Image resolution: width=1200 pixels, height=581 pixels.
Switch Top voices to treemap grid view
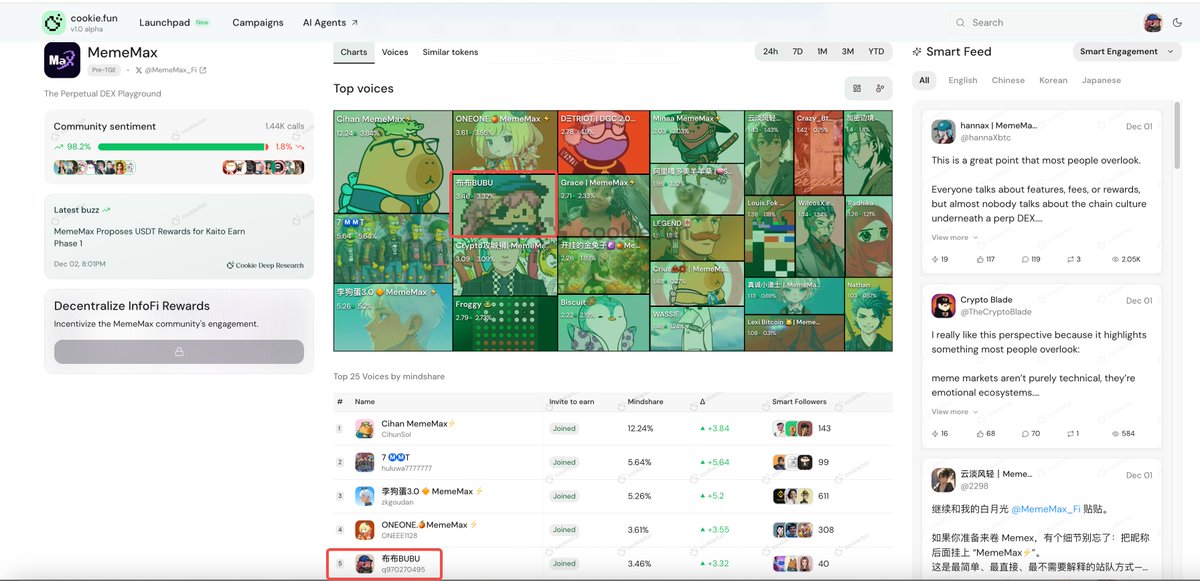click(x=857, y=88)
